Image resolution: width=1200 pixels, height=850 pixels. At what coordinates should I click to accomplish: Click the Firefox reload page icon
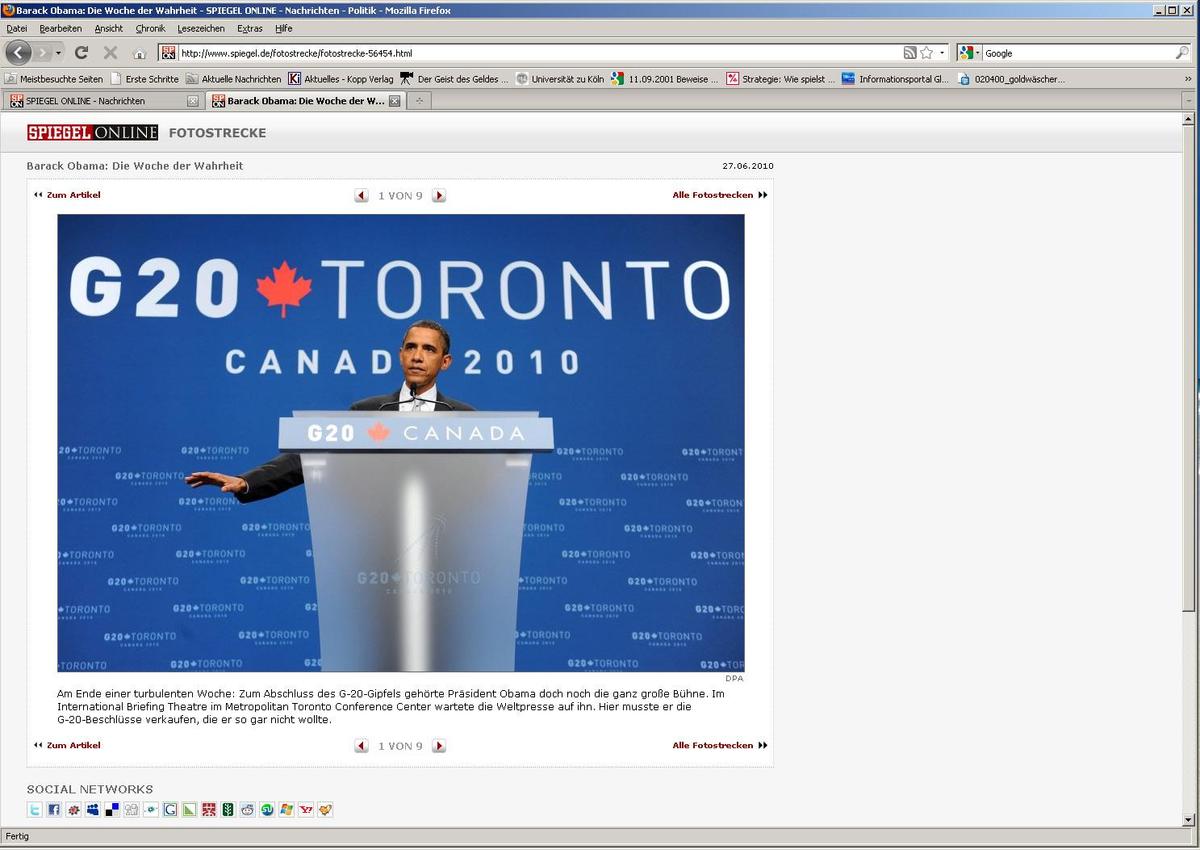click(82, 53)
